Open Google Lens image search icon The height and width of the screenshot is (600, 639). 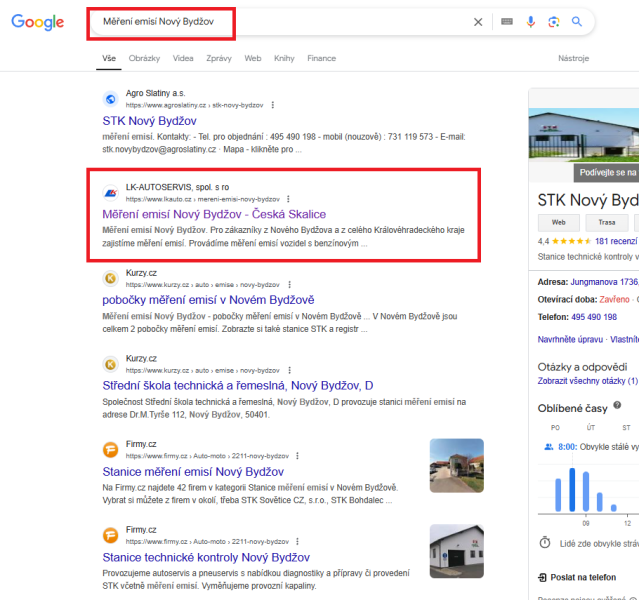553,22
